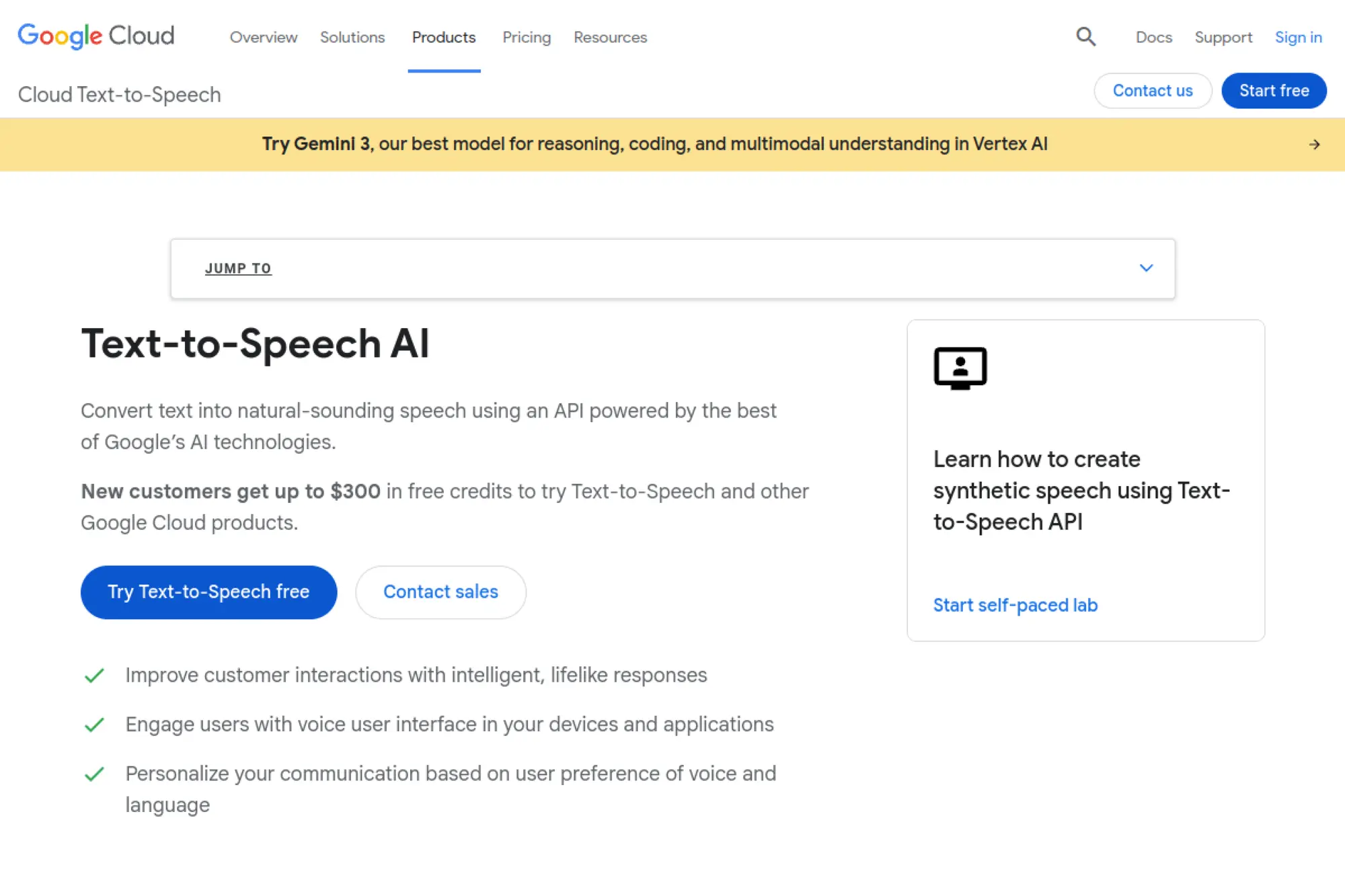Screen dimensions: 1345x896
Task: Switch to the Overview tab
Action: pos(264,38)
